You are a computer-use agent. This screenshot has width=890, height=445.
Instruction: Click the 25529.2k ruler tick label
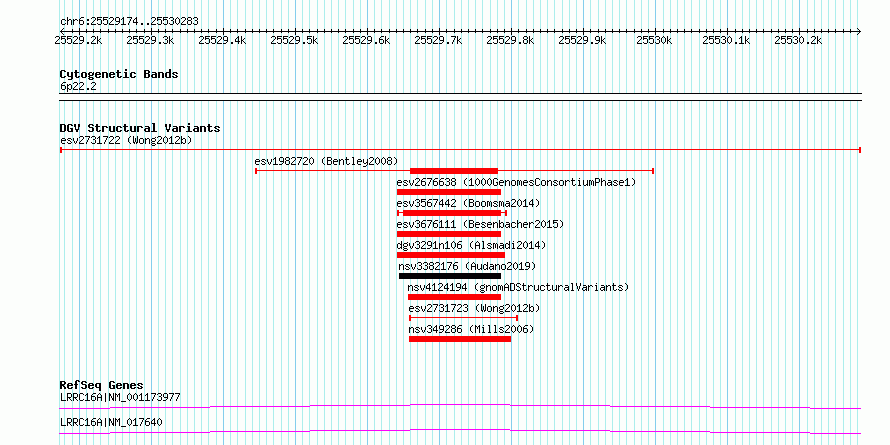[x=78, y=40]
